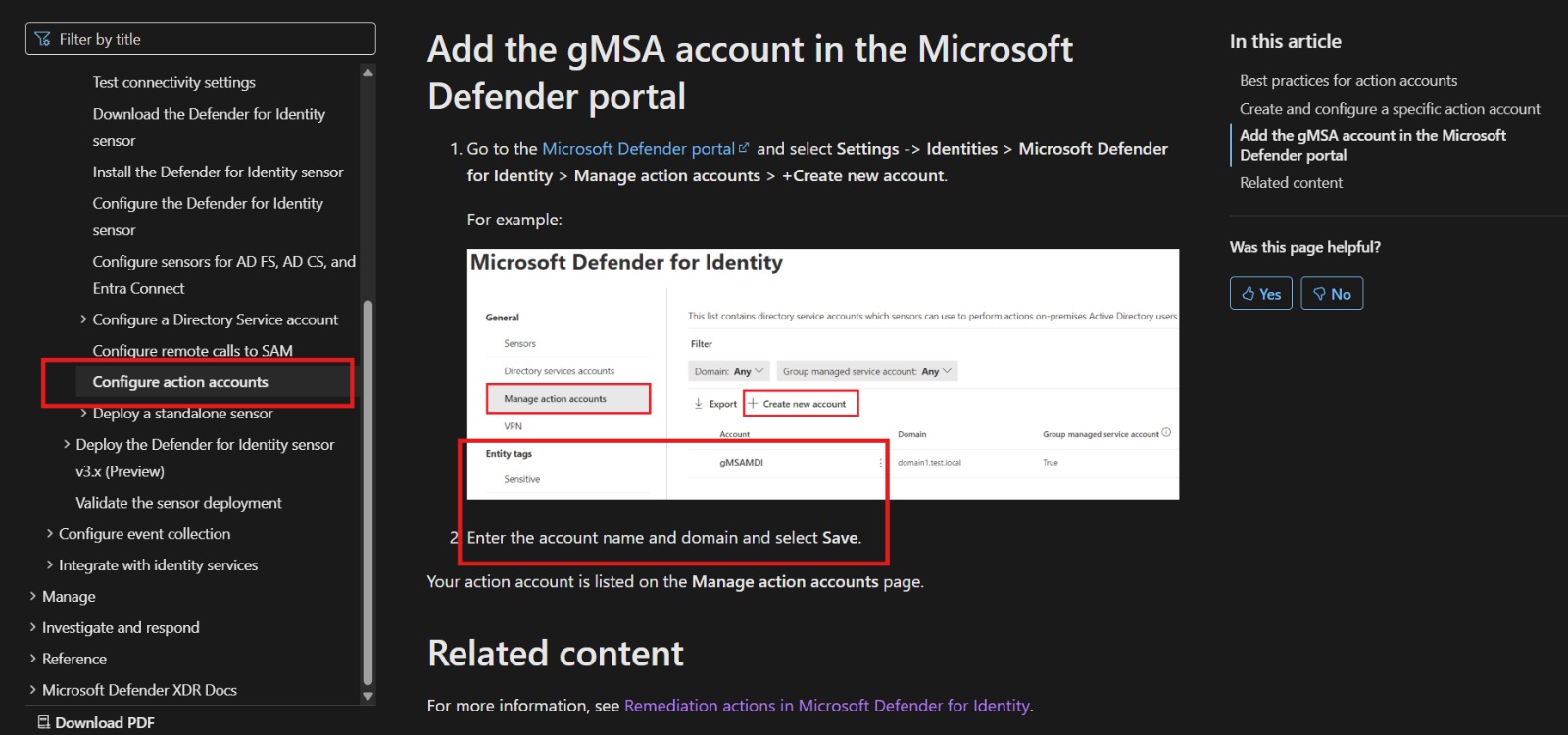
Task: Click the Defender for Identity example screenshot
Action: tap(823, 374)
